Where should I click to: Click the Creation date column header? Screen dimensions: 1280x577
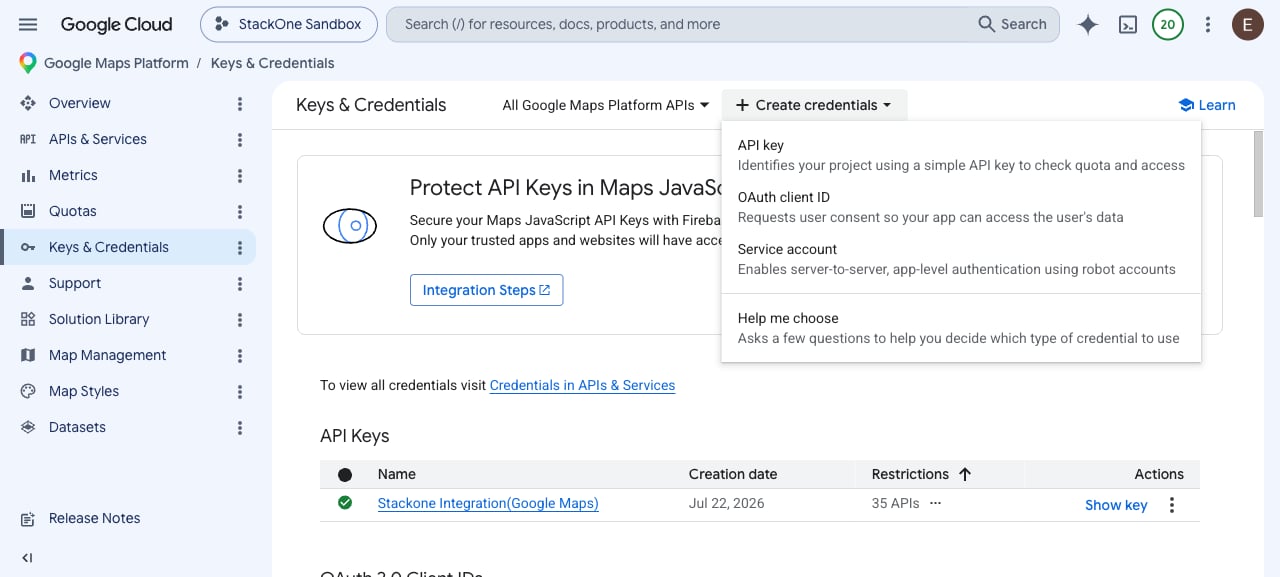click(x=733, y=474)
